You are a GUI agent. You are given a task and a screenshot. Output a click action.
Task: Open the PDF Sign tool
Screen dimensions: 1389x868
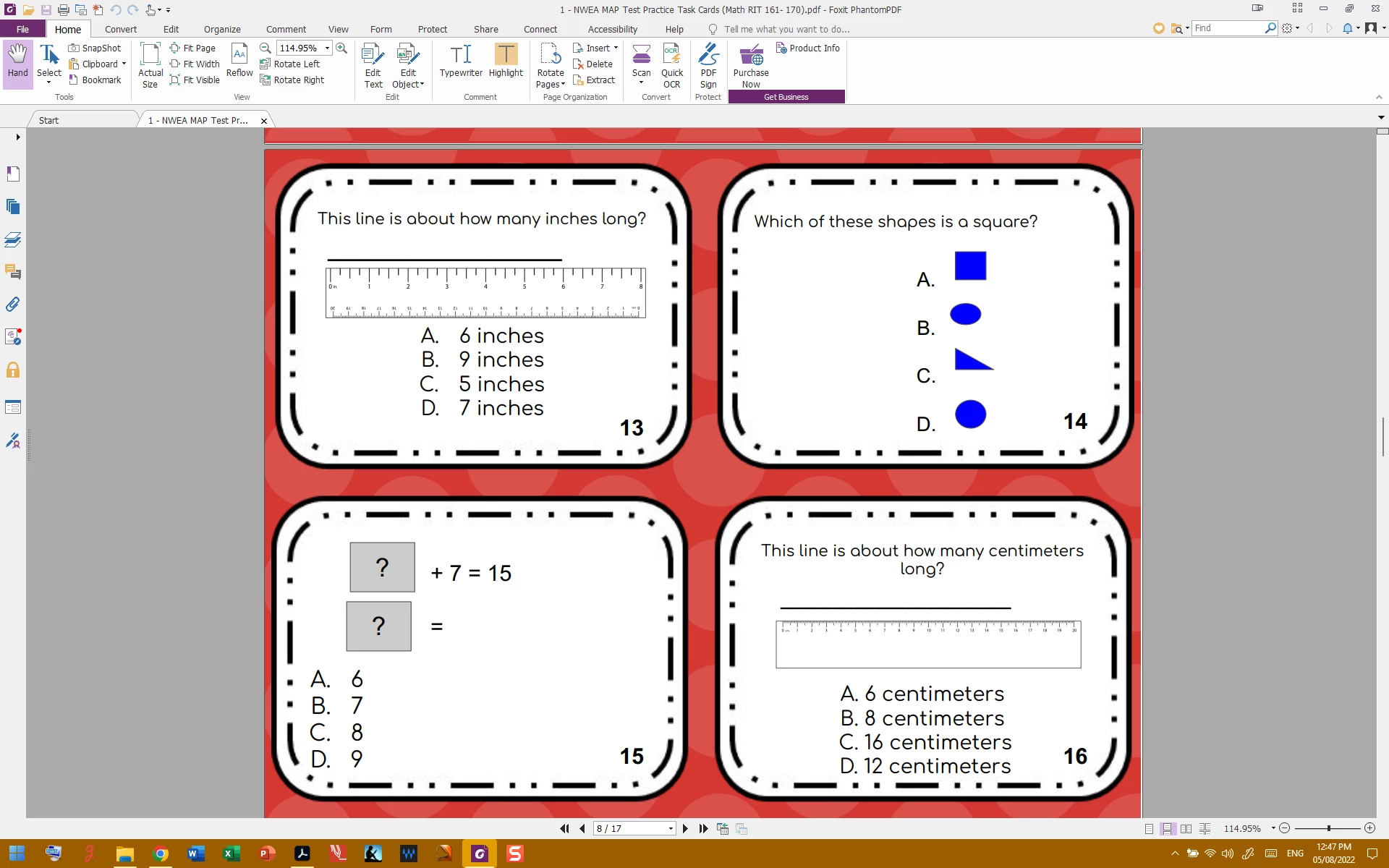[708, 65]
